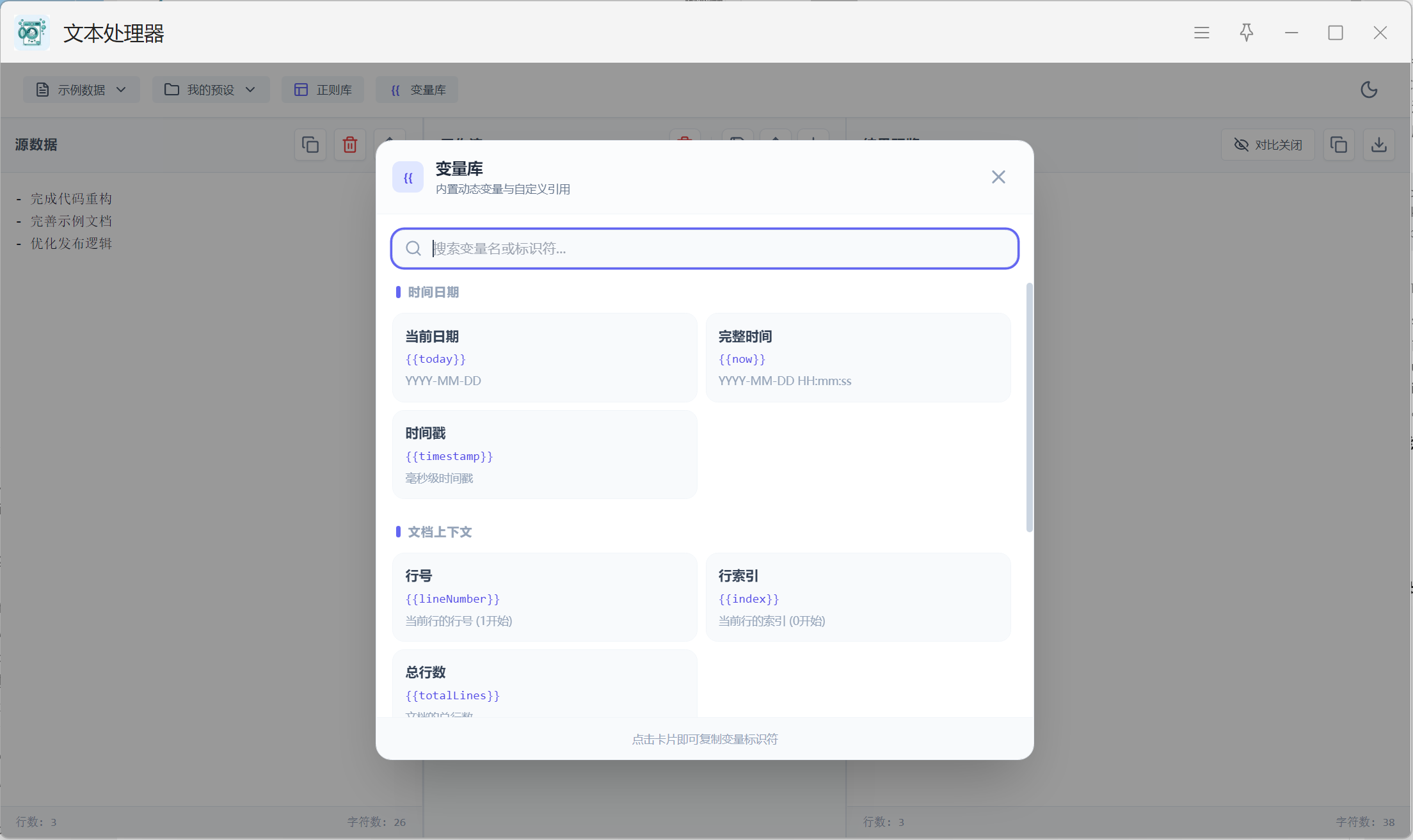The height and width of the screenshot is (840, 1413).
Task: Select the {{lineNumber}} 行号 card
Action: pos(545,597)
